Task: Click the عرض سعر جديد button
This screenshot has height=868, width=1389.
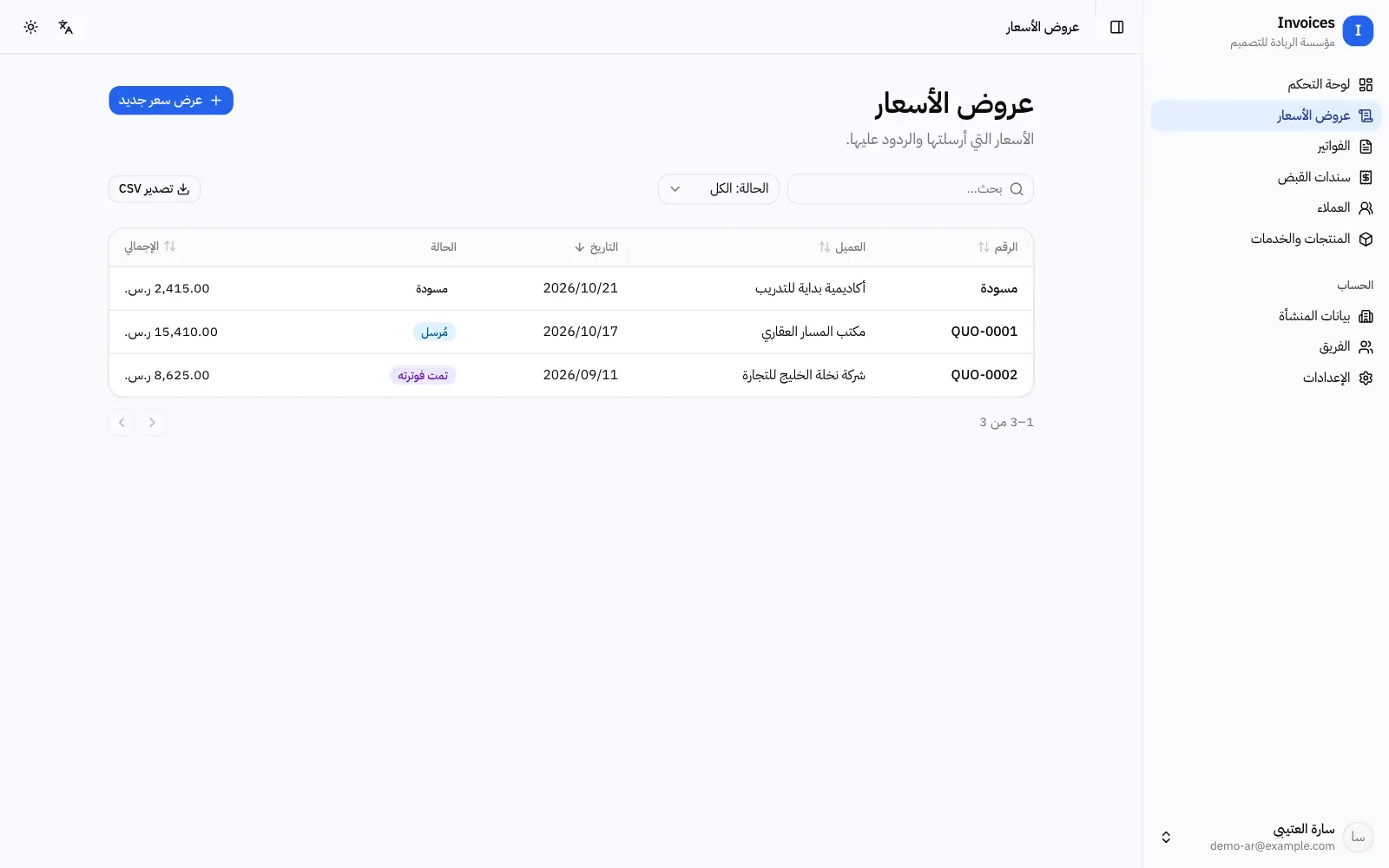Action: tap(171, 101)
